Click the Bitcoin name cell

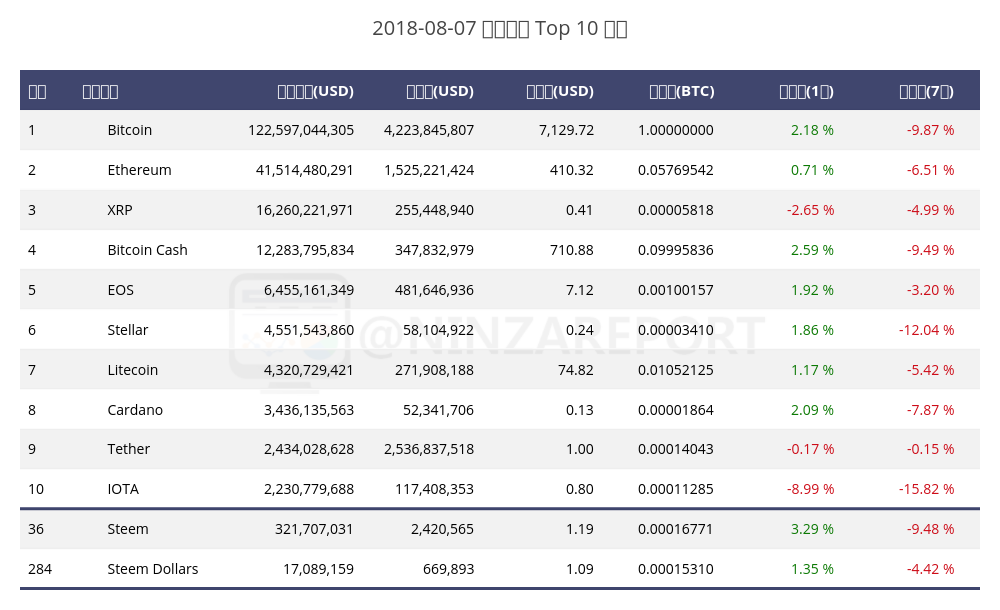point(129,130)
